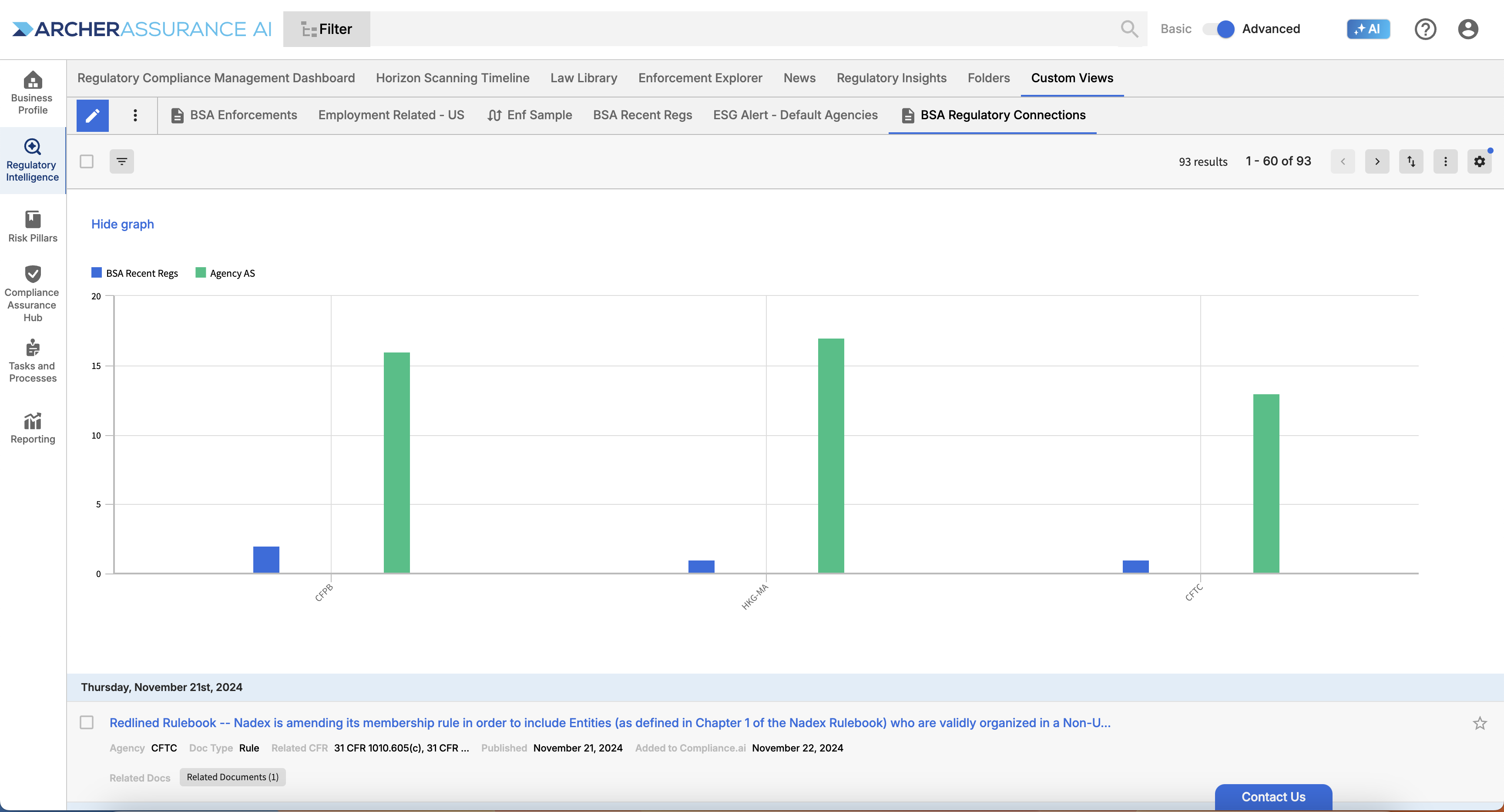The image size is (1504, 812).
Task: Click the '93 results' count text
Action: [x=1203, y=162]
